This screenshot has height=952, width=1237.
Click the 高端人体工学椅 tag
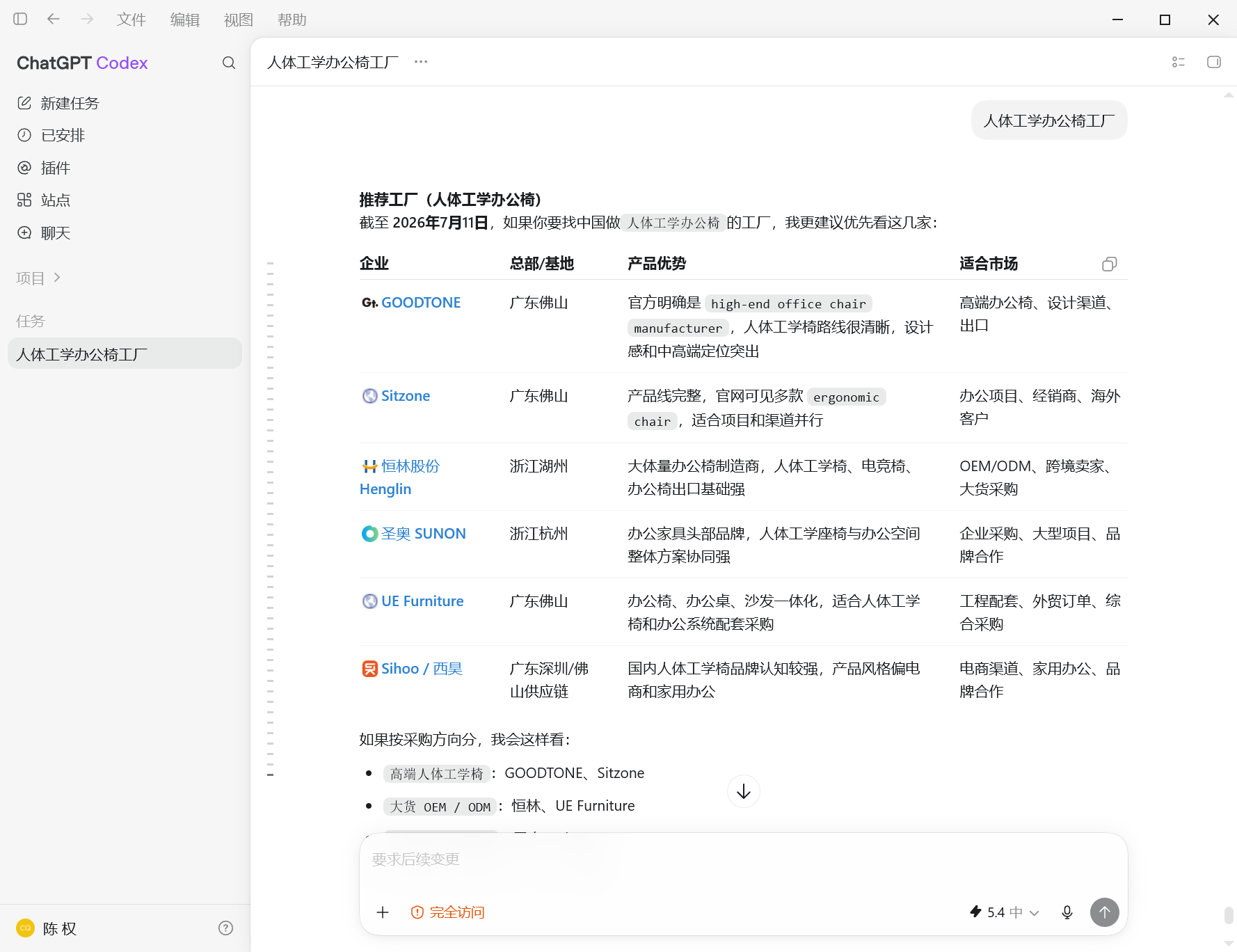[x=436, y=774]
